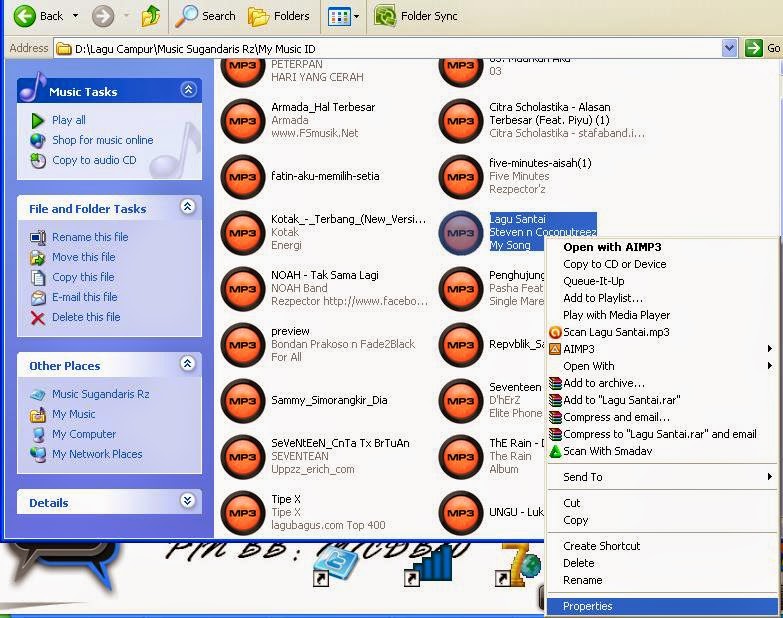Collapse the Other Places panel
This screenshot has width=783, height=618.
(x=188, y=363)
